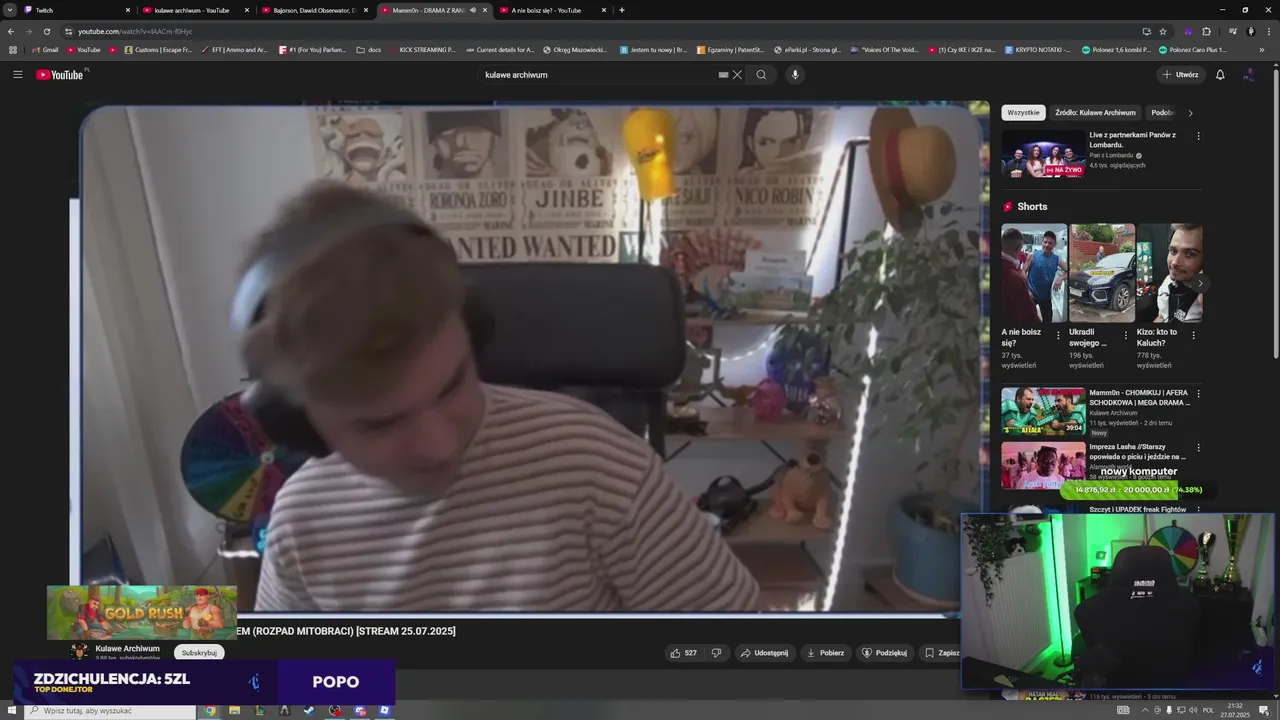Open 'Ukradli swojego' short thumbnail
Image resolution: width=1280 pixels, height=720 pixels.
point(1102,272)
